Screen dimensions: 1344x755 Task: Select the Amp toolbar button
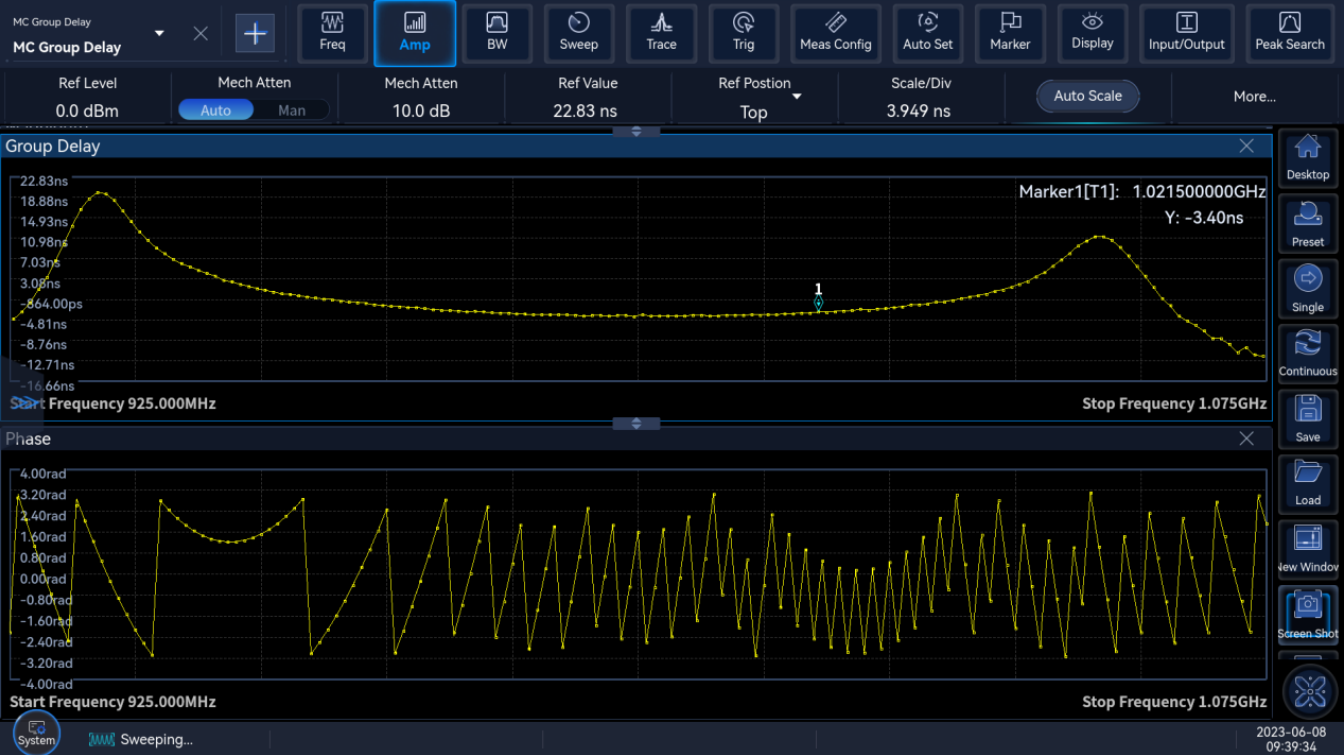pos(415,33)
